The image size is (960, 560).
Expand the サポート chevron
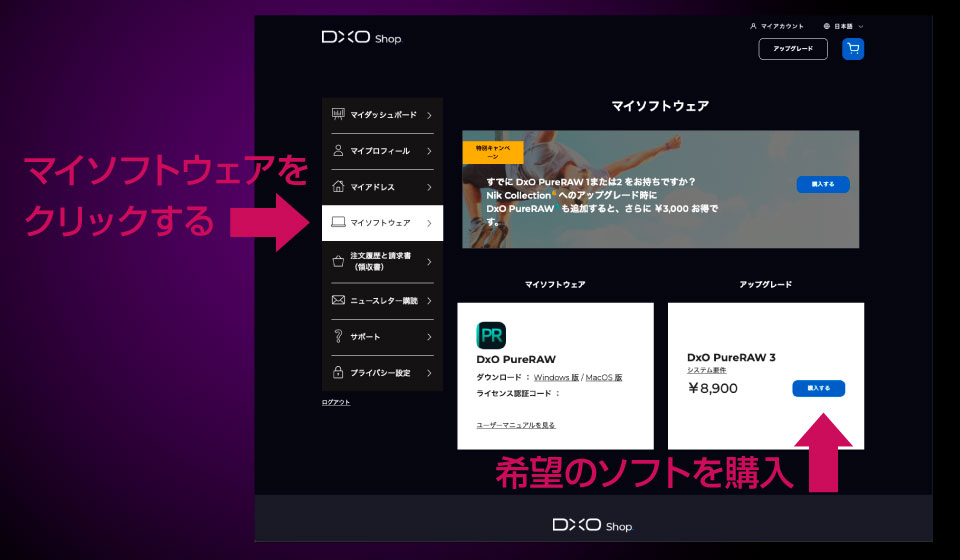(429, 337)
